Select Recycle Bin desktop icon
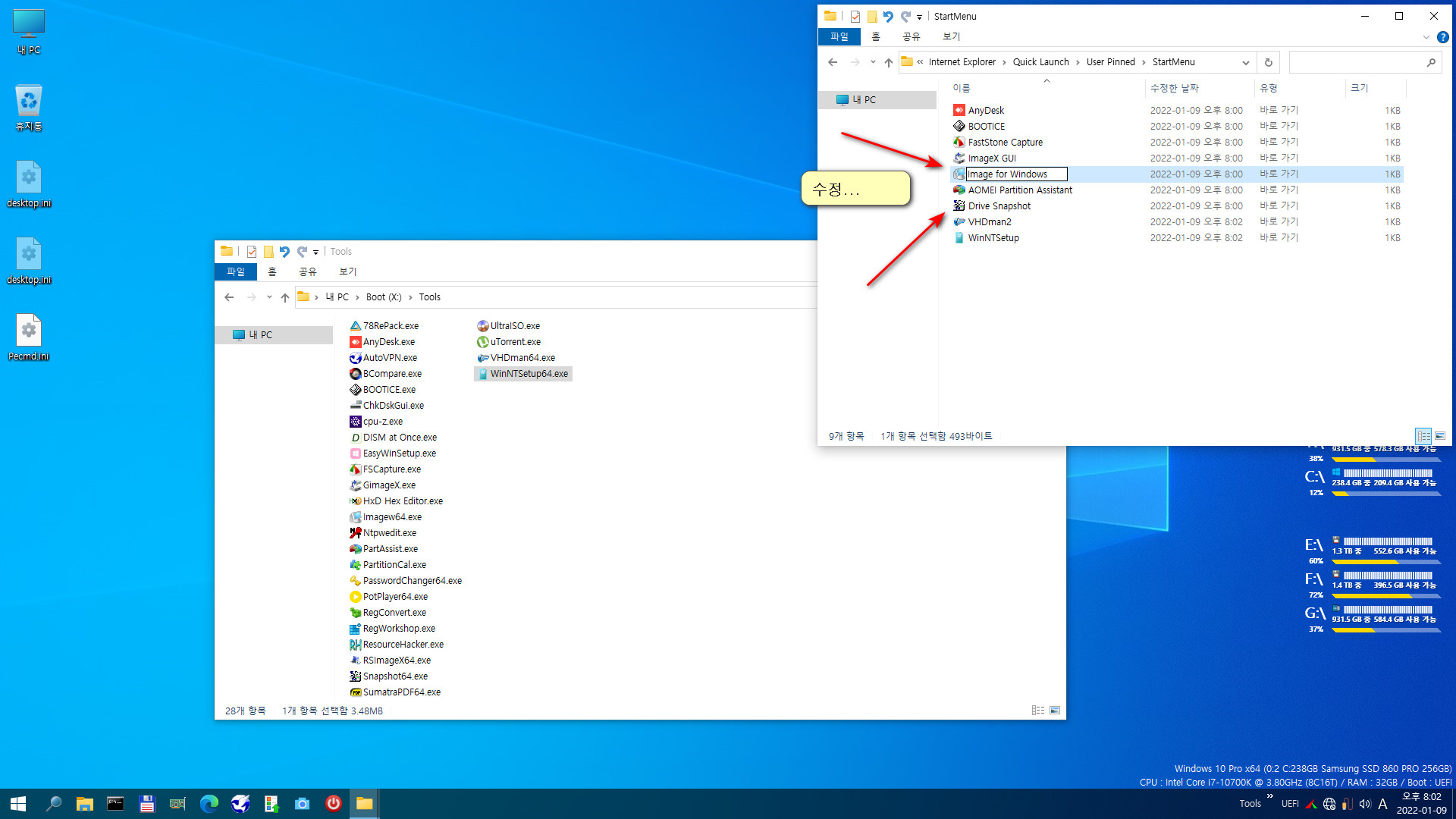Viewport: 1456px width, 819px height. coord(28,108)
